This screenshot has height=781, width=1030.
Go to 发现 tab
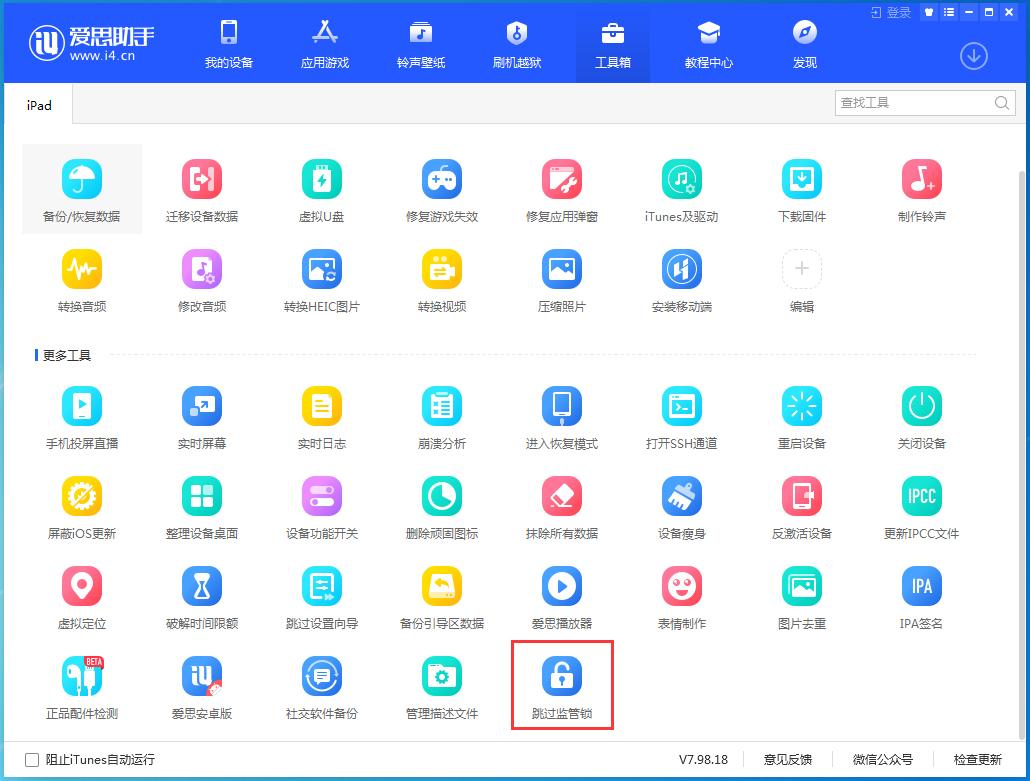pyautogui.click(x=805, y=44)
